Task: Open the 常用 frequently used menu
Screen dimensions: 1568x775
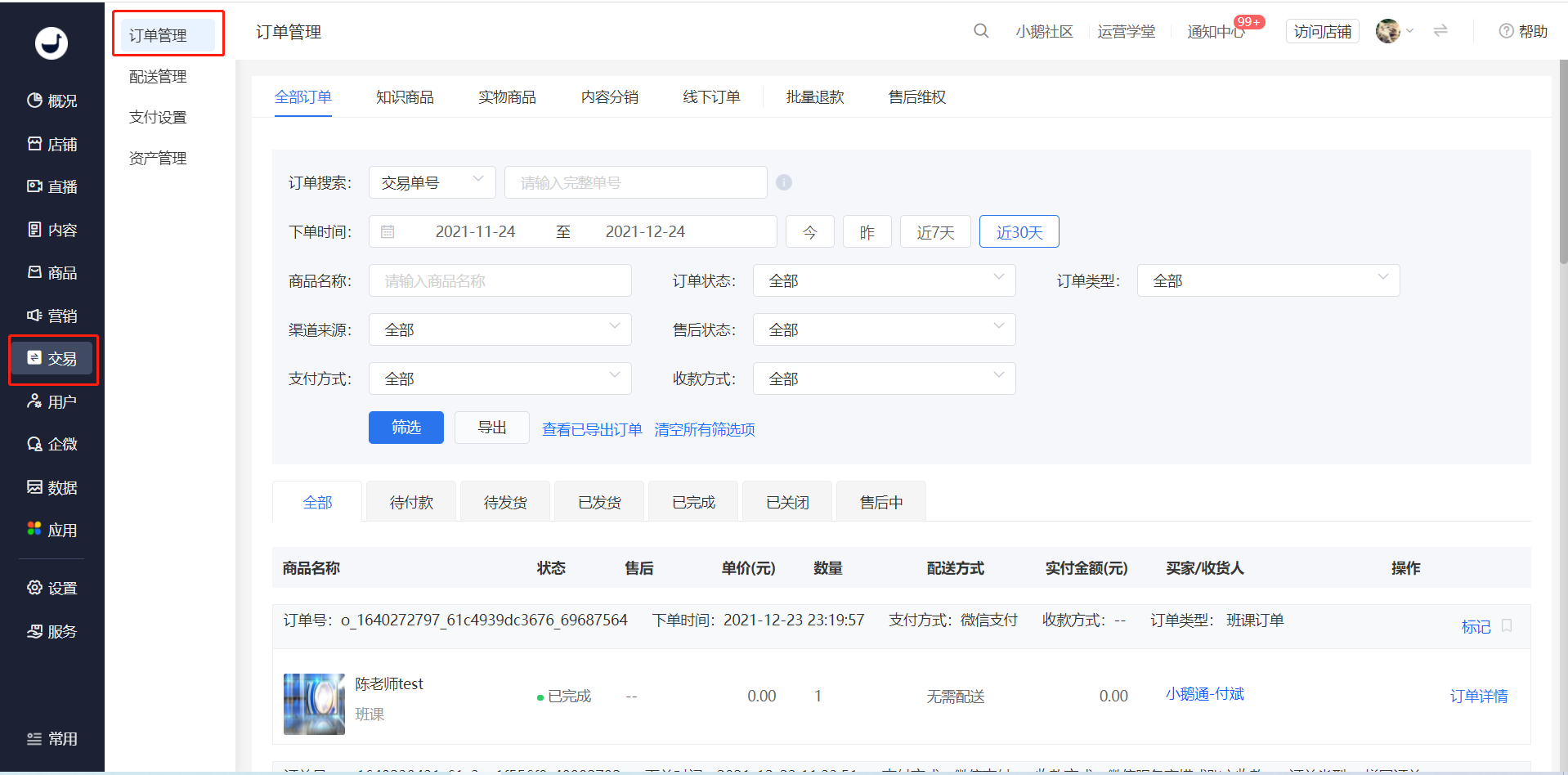Action: [52, 738]
